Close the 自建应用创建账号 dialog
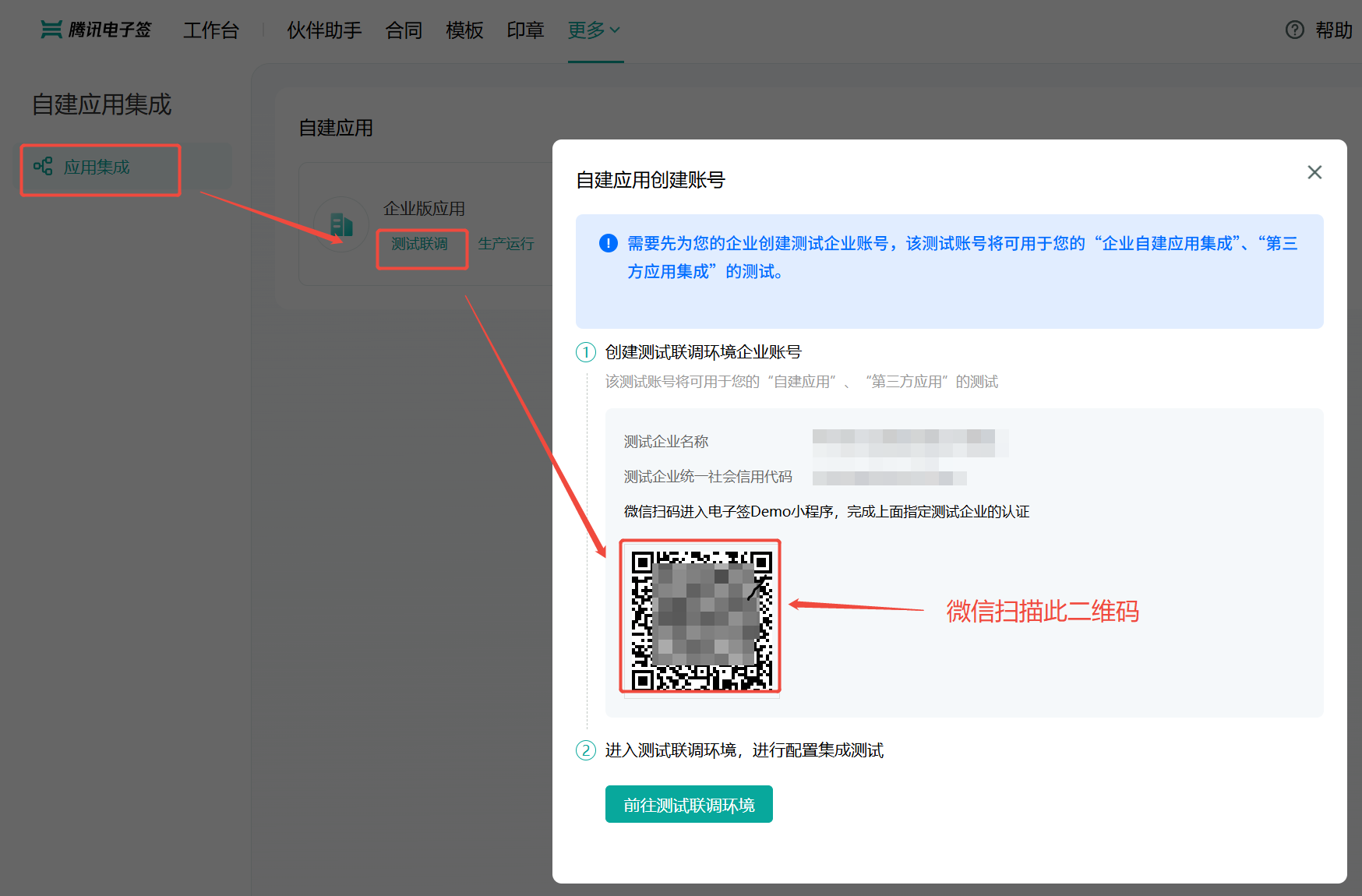This screenshot has width=1362, height=896. pos(1314,172)
